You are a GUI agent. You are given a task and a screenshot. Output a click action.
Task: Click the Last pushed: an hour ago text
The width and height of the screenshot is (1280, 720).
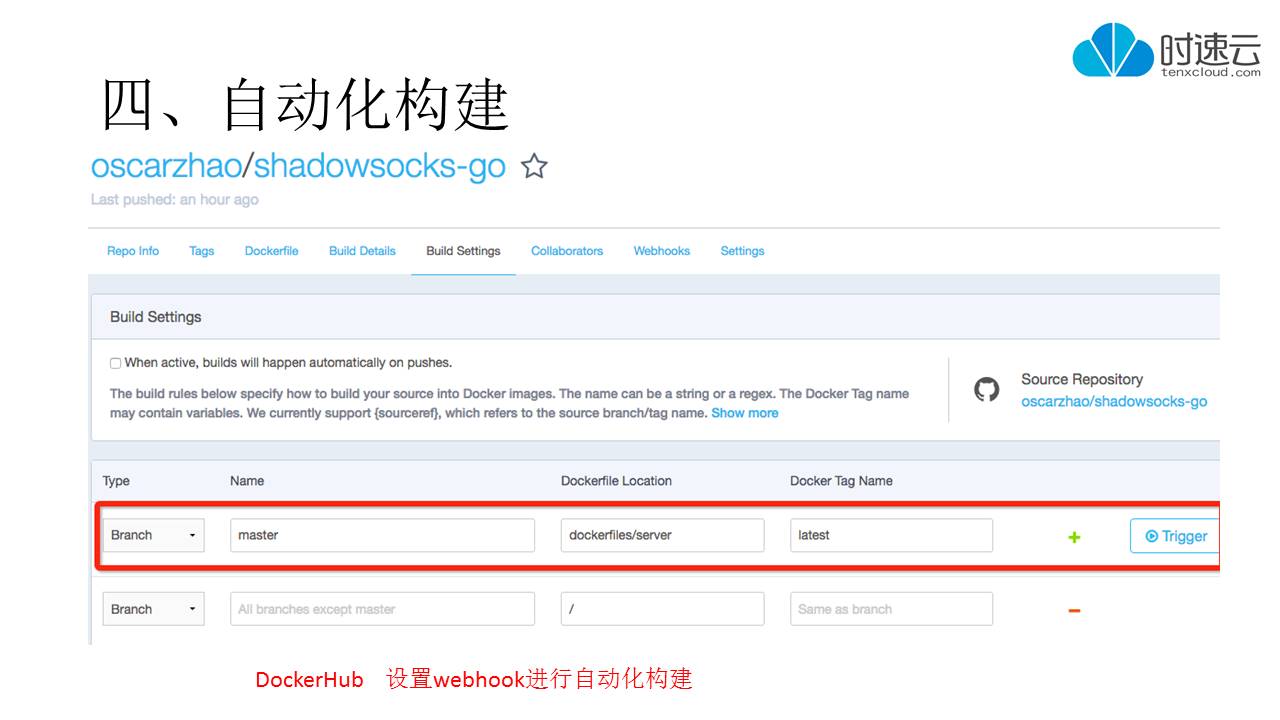point(175,200)
